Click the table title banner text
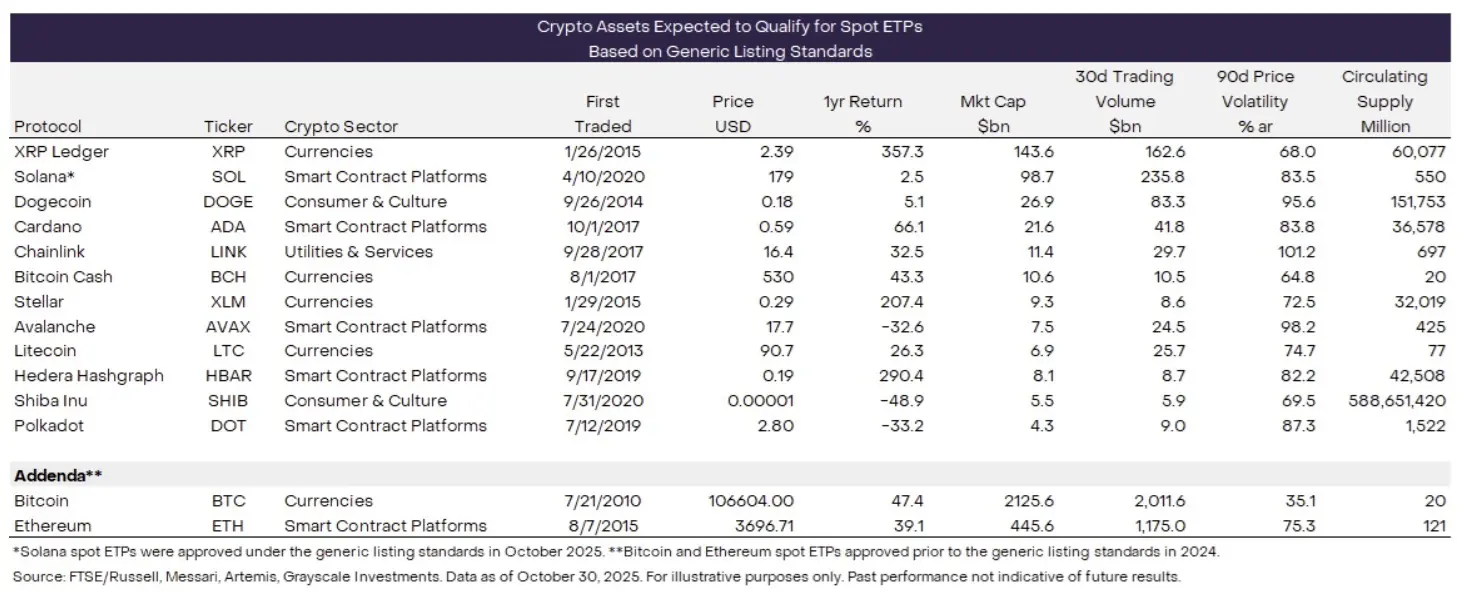 click(x=730, y=39)
